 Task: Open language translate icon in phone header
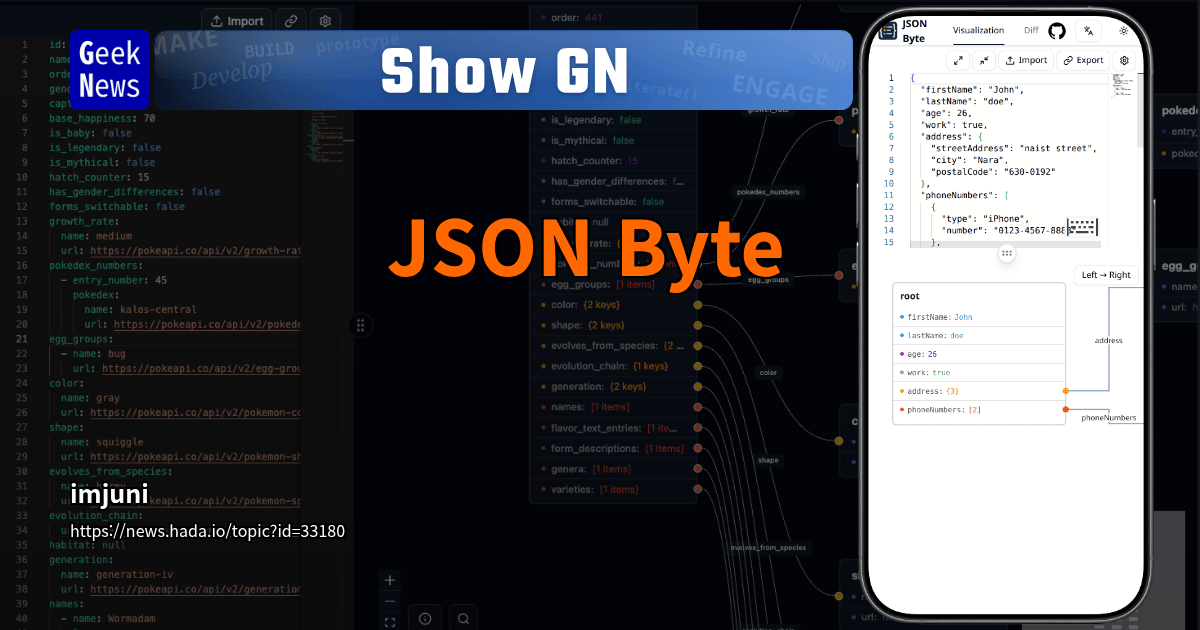(1089, 31)
